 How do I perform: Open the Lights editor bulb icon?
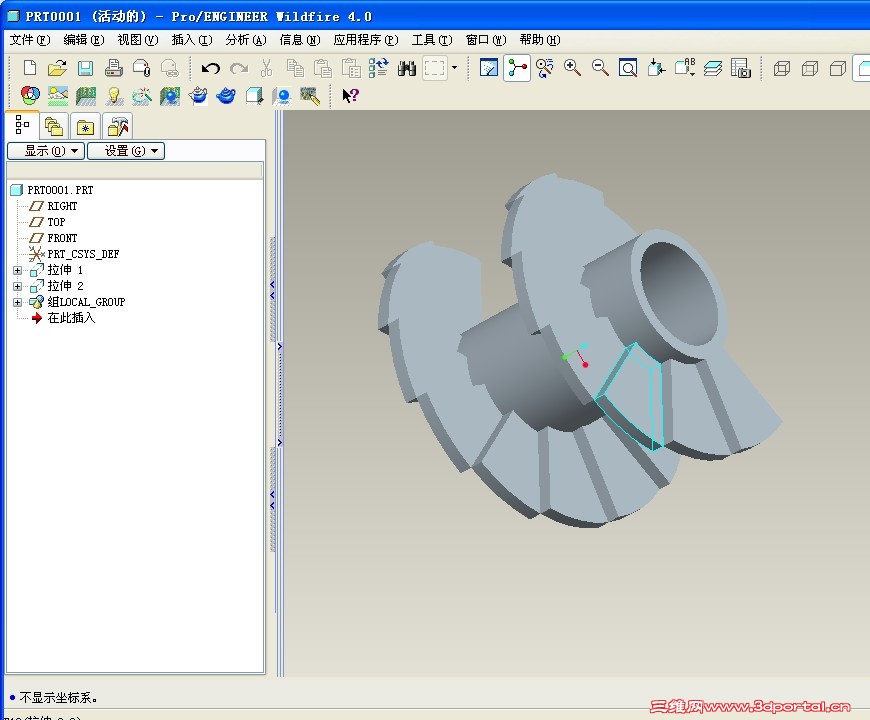[114, 96]
